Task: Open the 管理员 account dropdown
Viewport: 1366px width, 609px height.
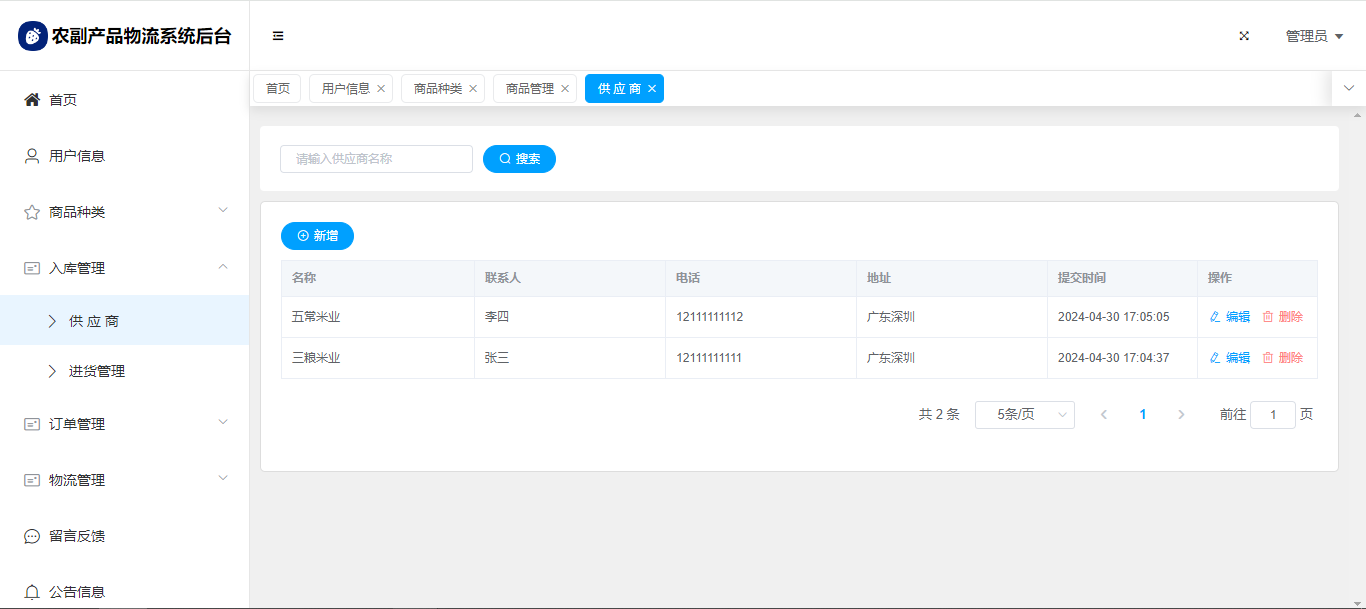Action: (1313, 36)
